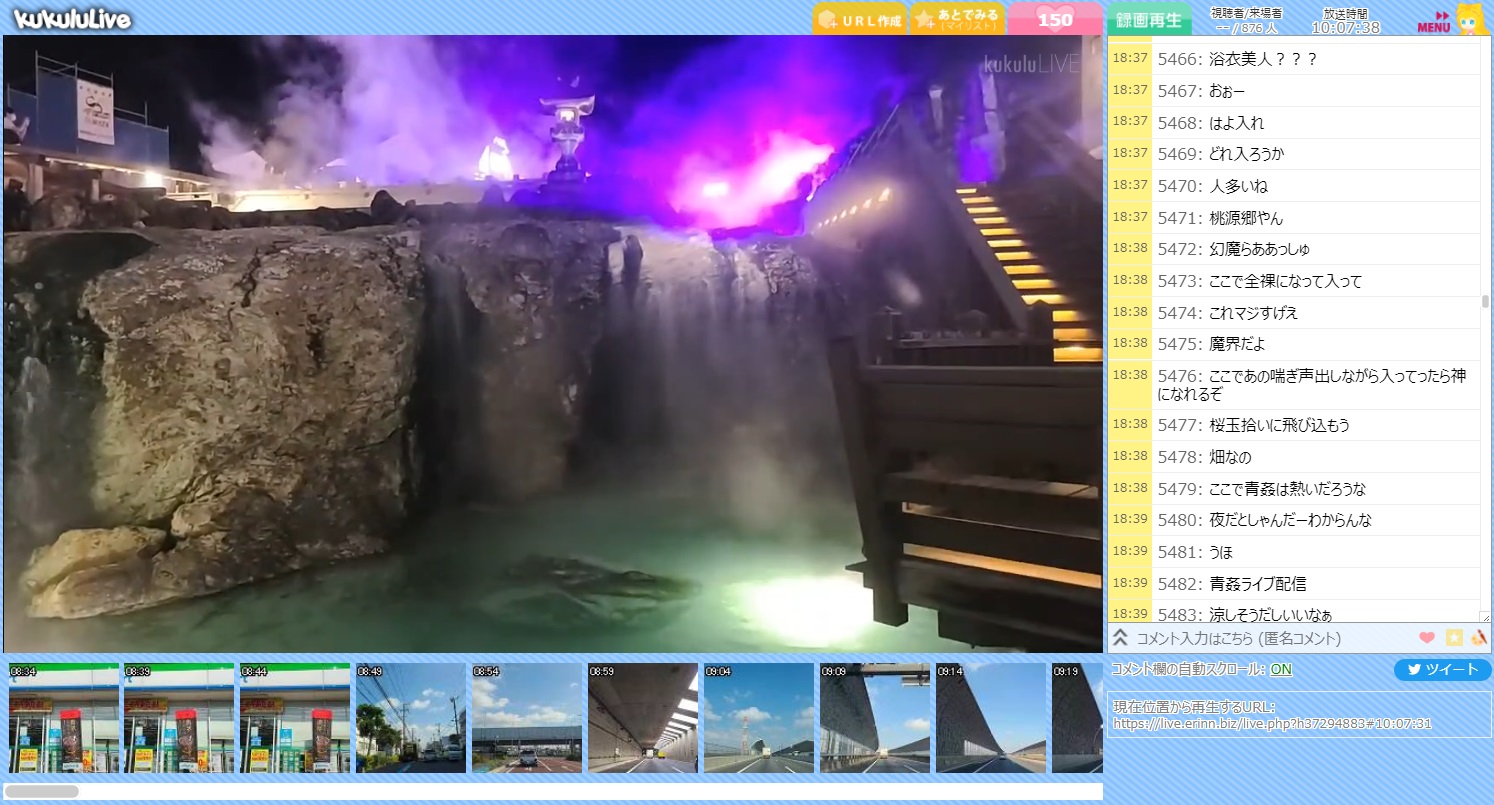Click the blonde mascot character icon

coord(1471,19)
